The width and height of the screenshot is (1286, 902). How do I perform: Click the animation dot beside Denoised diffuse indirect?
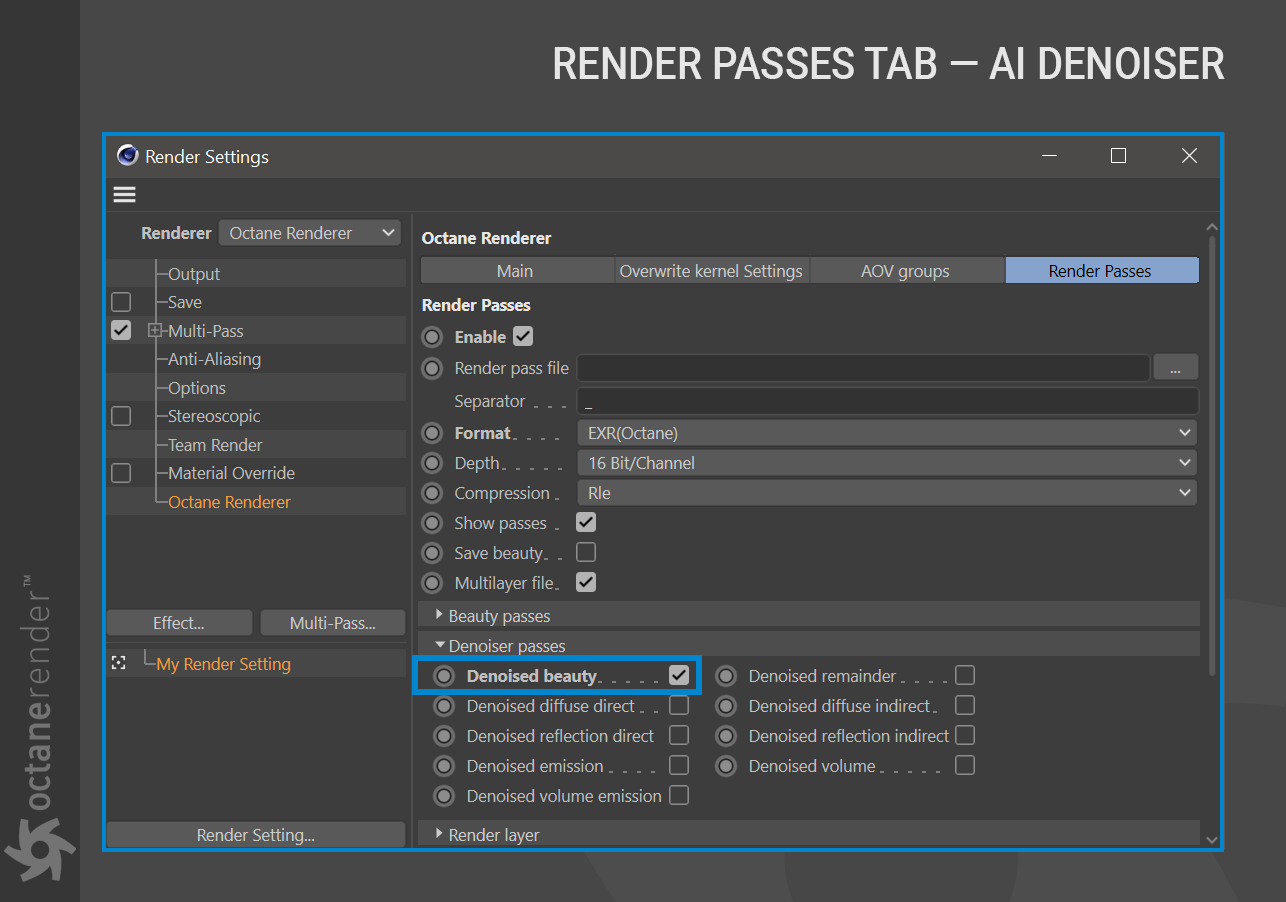[727, 706]
